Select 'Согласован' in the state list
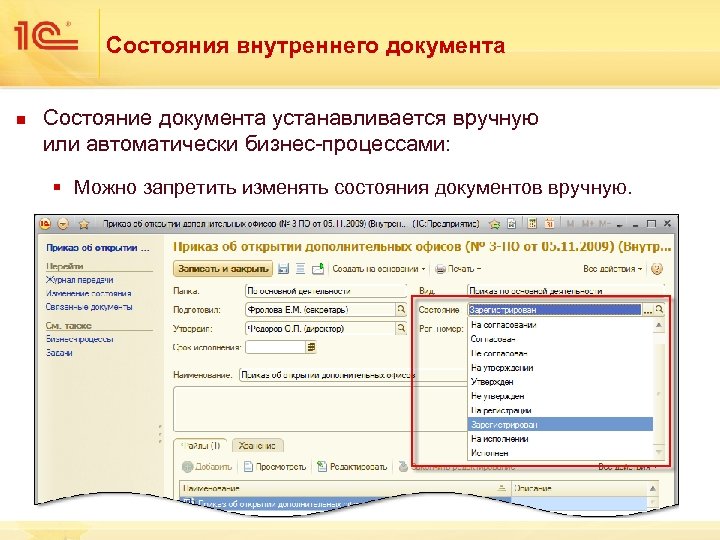 560,339
